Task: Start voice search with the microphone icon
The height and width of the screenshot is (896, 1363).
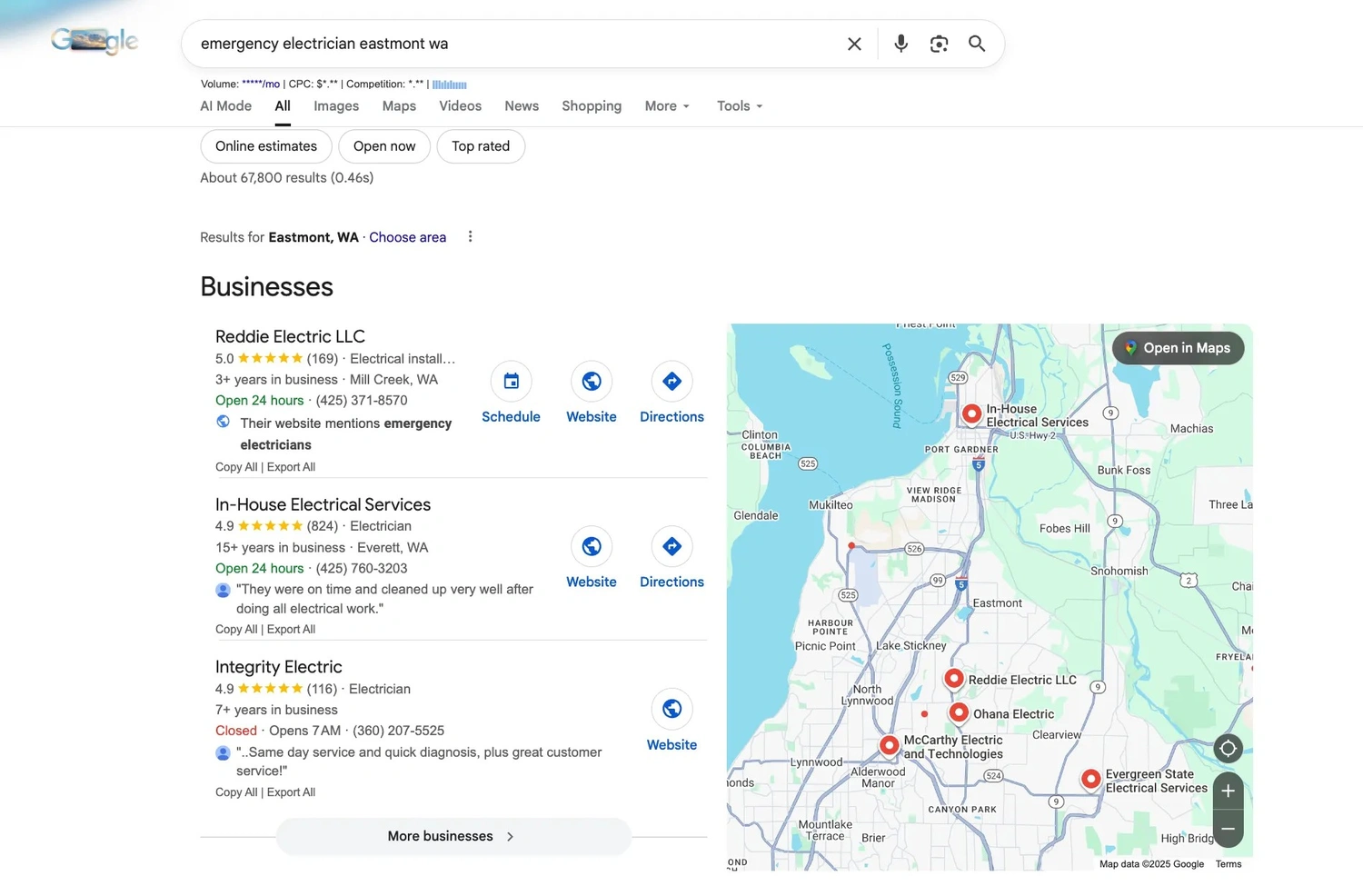Action: [x=900, y=44]
